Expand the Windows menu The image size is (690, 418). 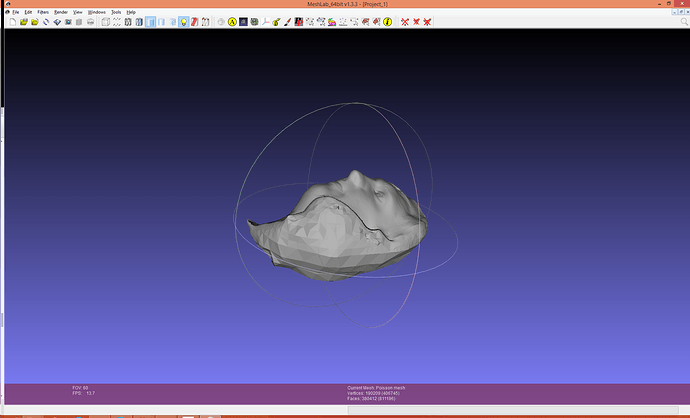pyautogui.click(x=97, y=12)
